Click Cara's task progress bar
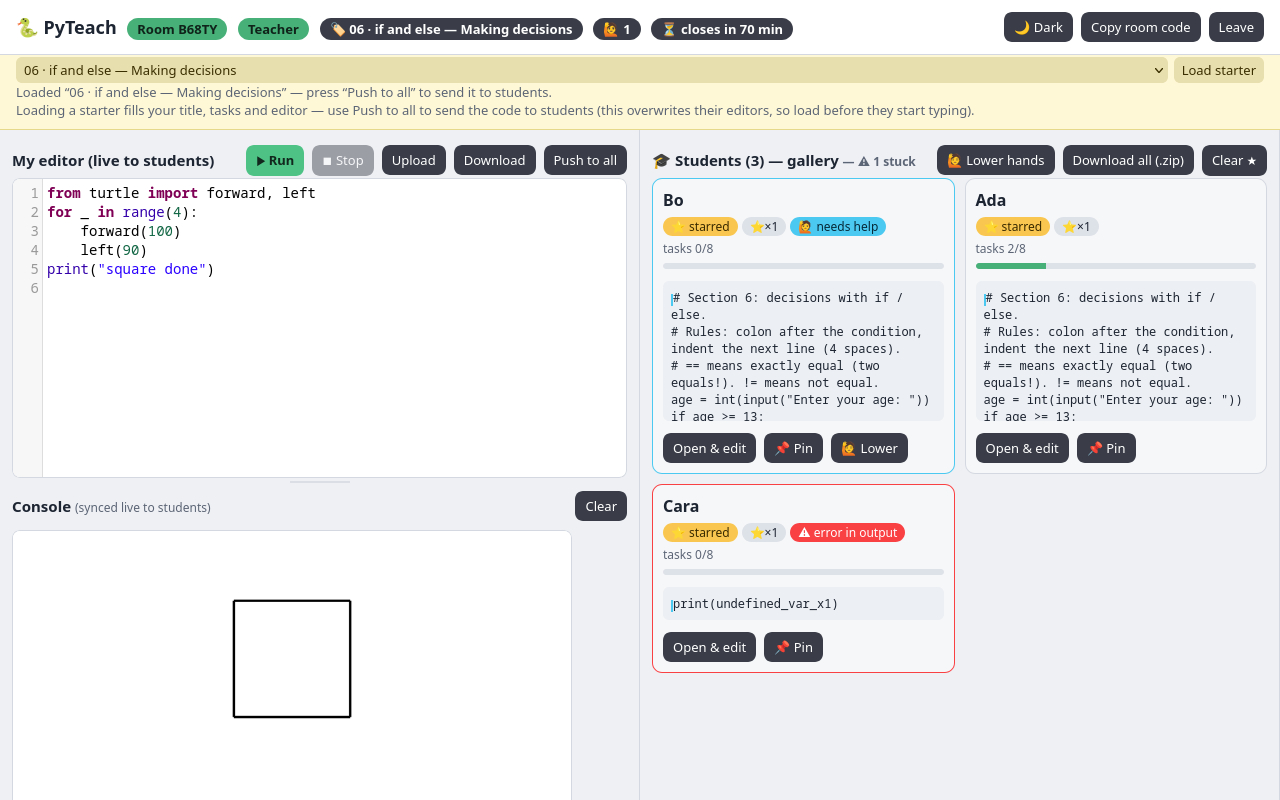The image size is (1280, 800). coord(803,572)
